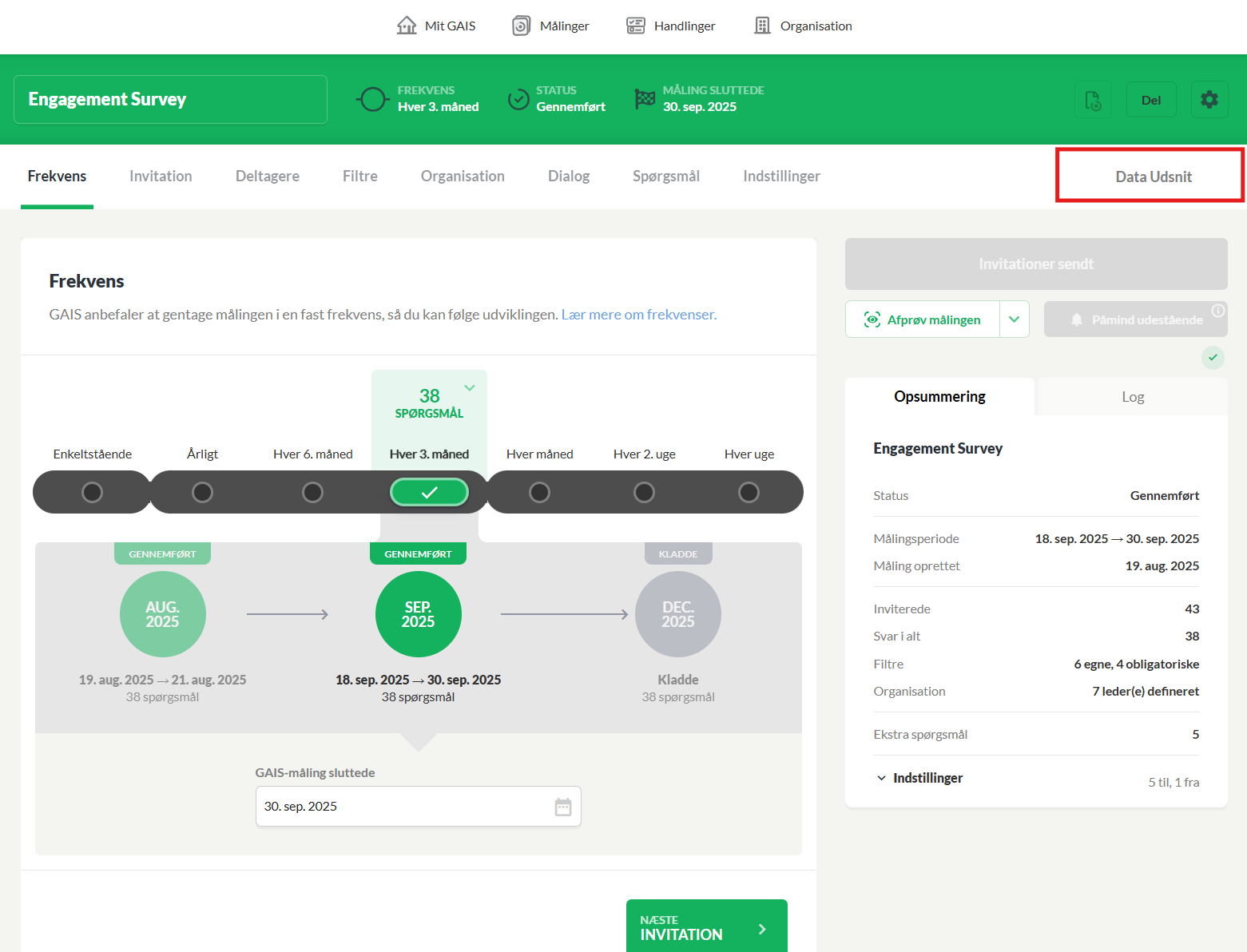Image resolution: width=1247 pixels, height=952 pixels.
Task: Click the eye icon on Afprøv målingen
Action: 872,319
